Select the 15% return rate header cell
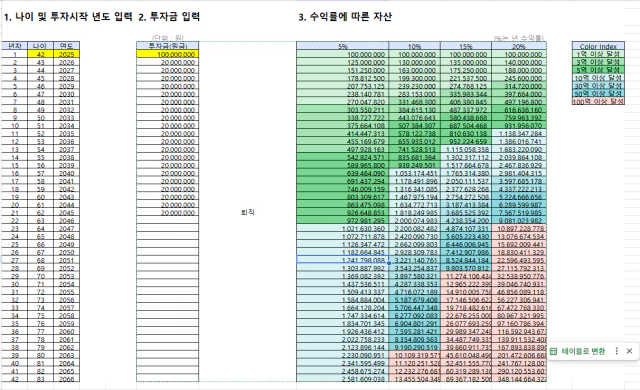The image size is (640, 390). pyautogui.click(x=466, y=46)
